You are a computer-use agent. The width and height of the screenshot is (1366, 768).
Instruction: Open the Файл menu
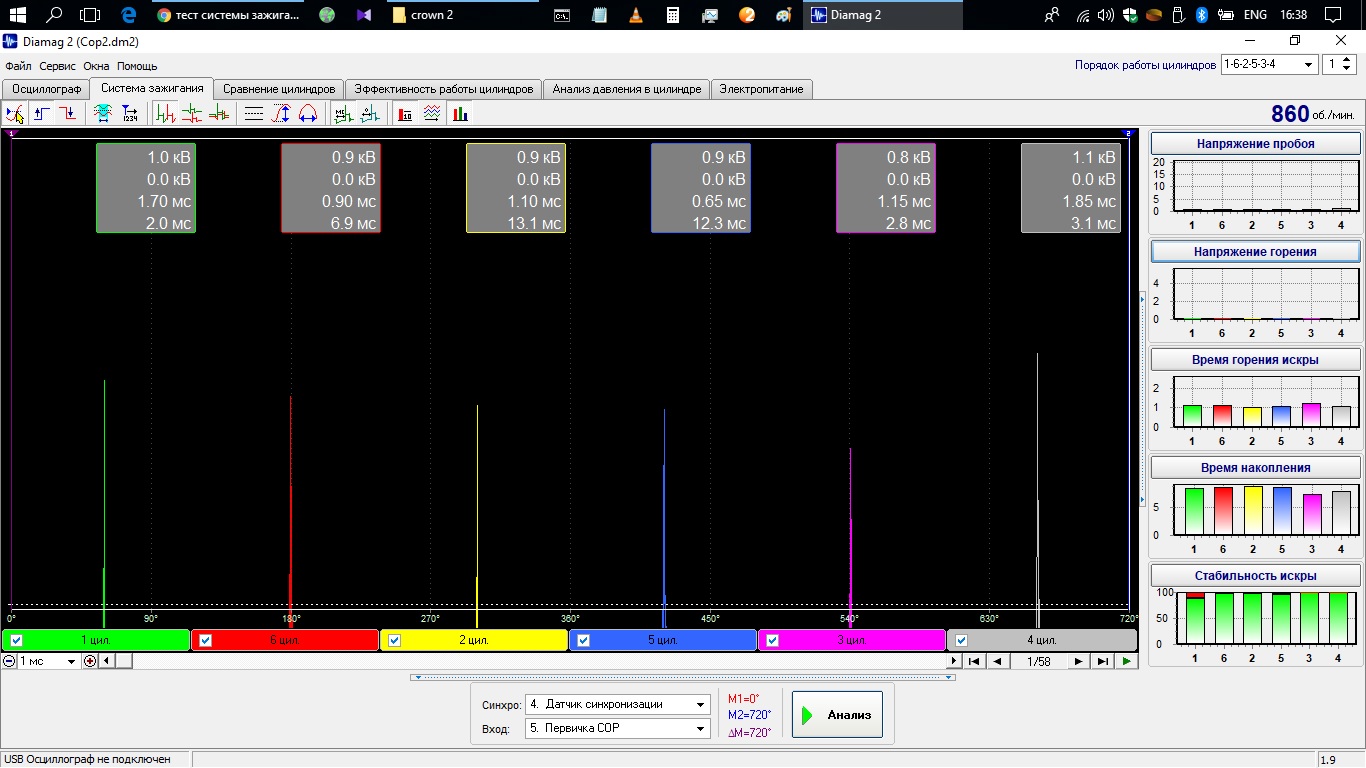pos(18,66)
